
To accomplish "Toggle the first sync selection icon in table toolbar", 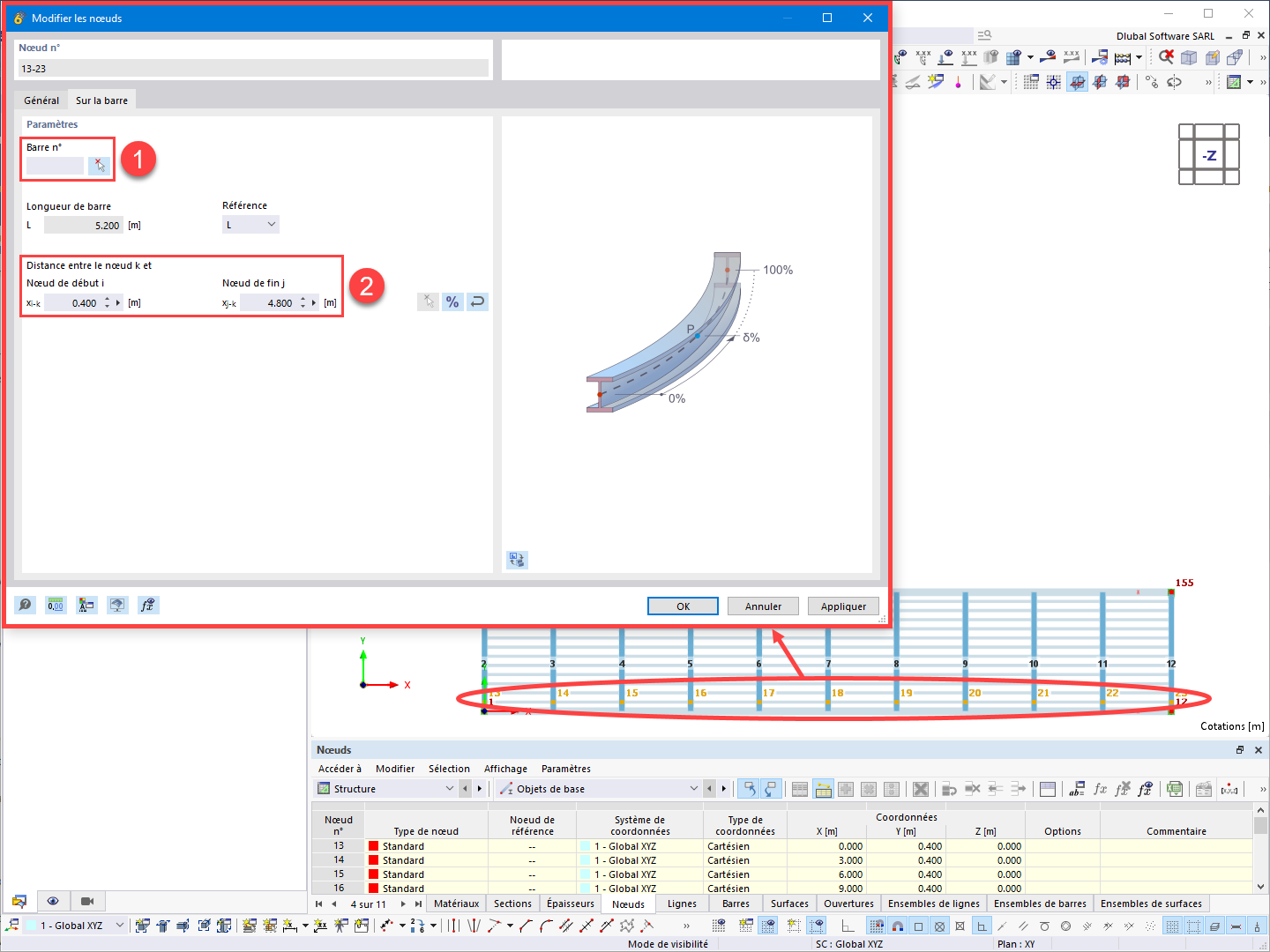I will (748, 789).
